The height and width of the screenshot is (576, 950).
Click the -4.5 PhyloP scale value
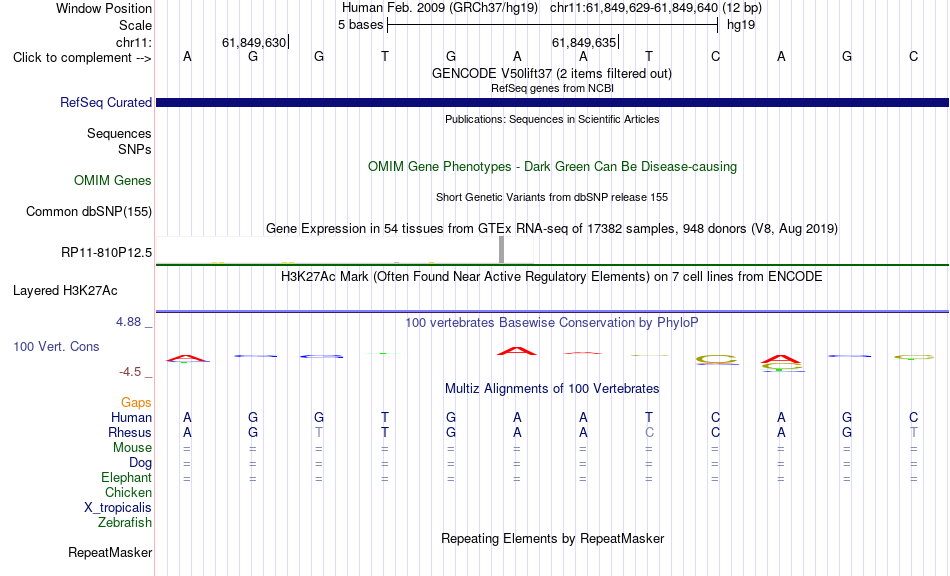coord(130,371)
